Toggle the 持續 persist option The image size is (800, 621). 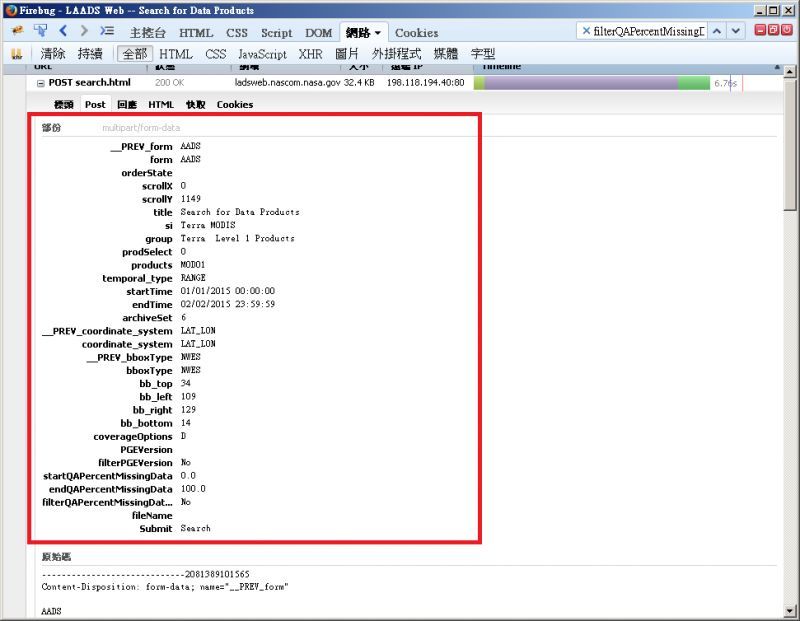90,54
